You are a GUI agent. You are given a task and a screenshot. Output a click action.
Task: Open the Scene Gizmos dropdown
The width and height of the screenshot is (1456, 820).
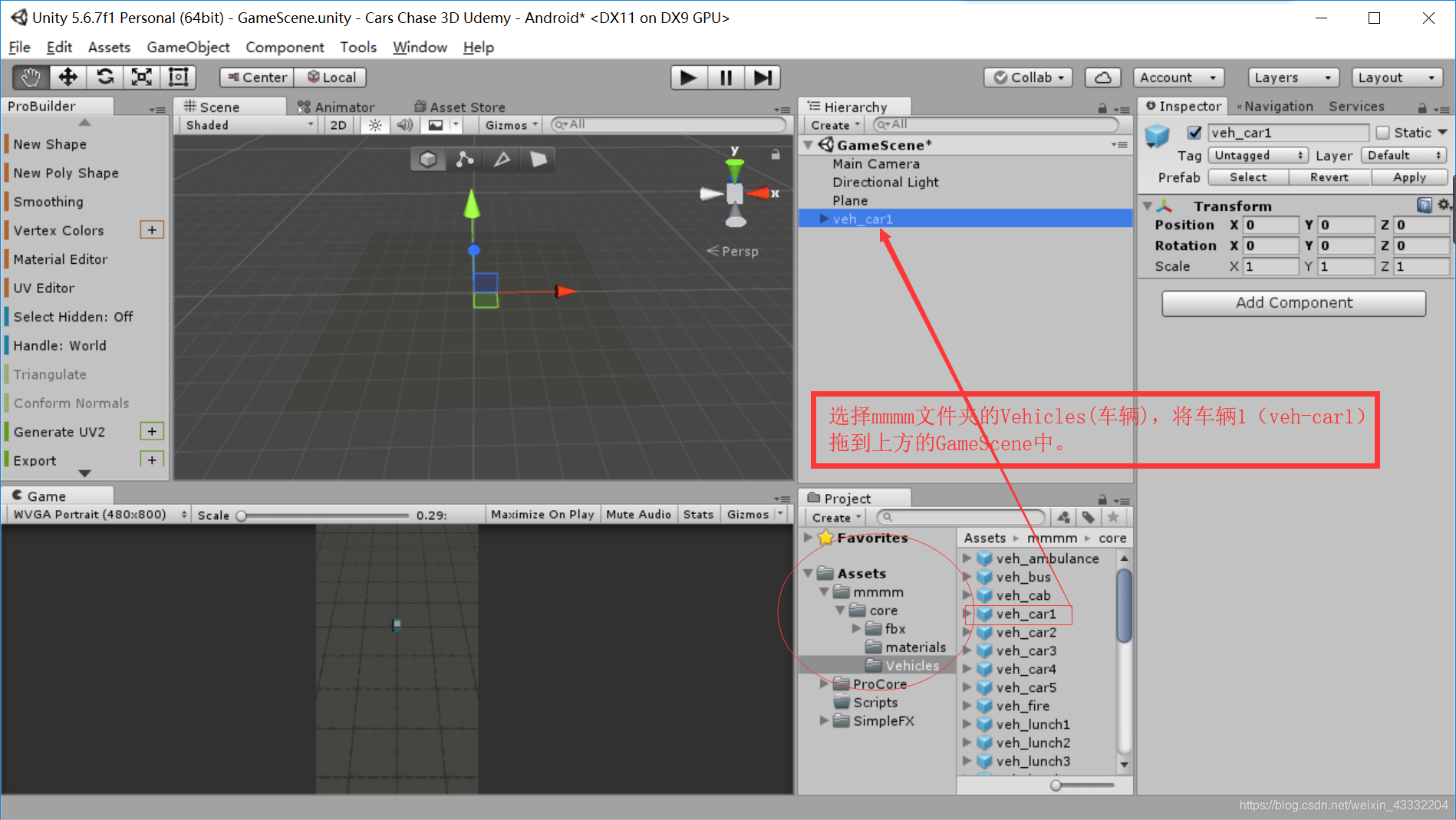coord(512,125)
